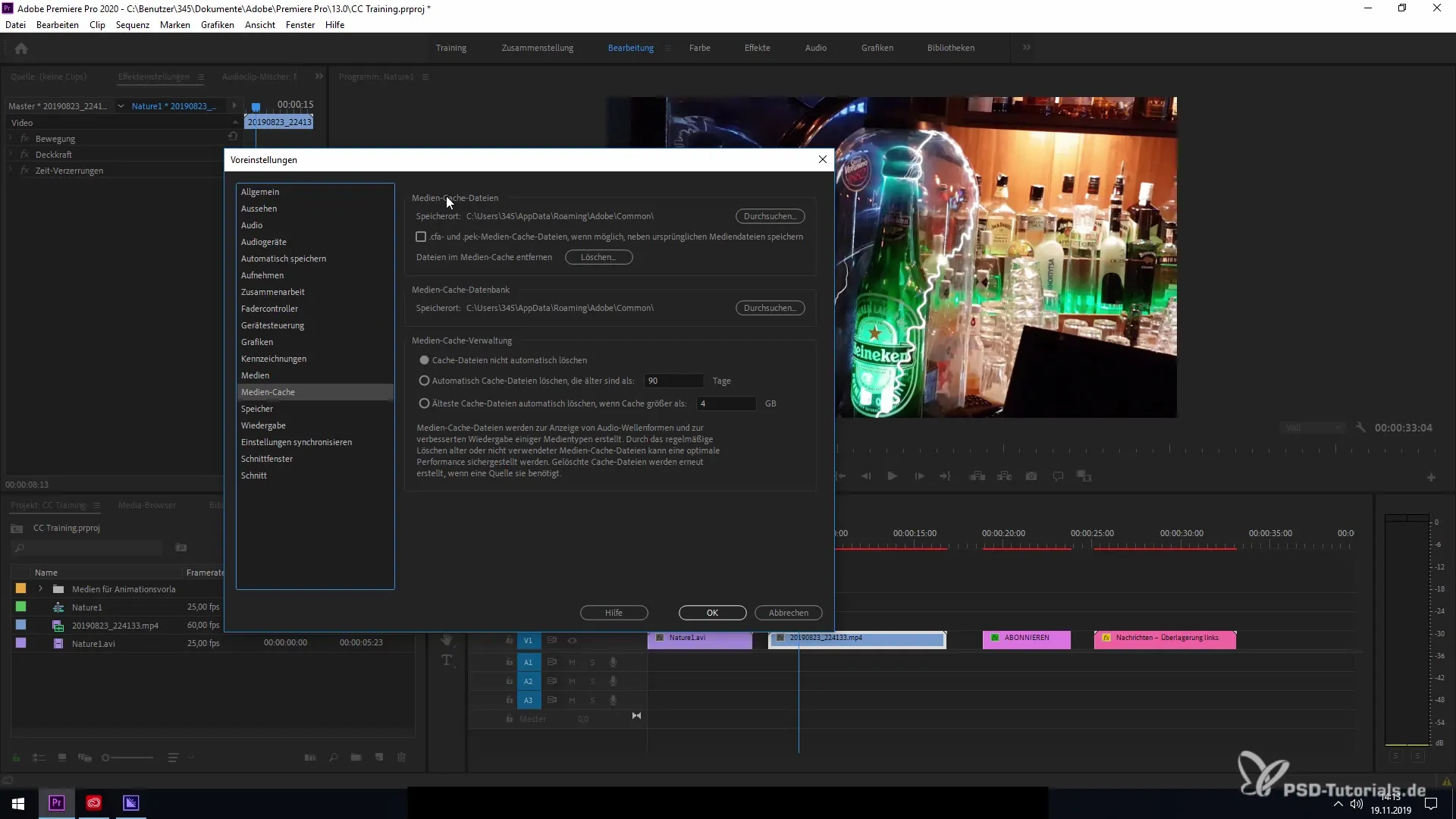Open Premiere Pro in Windows taskbar
Screen dimensions: 1456x819
pyautogui.click(x=57, y=803)
